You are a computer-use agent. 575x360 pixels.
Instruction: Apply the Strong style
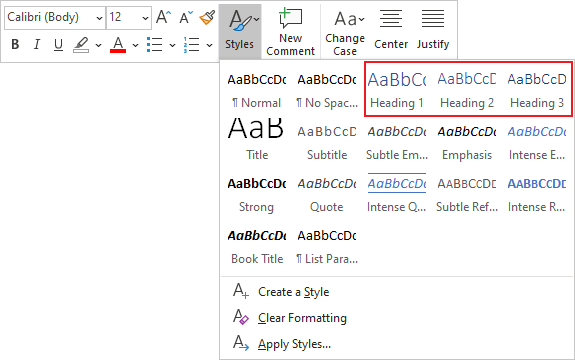[x=257, y=194]
